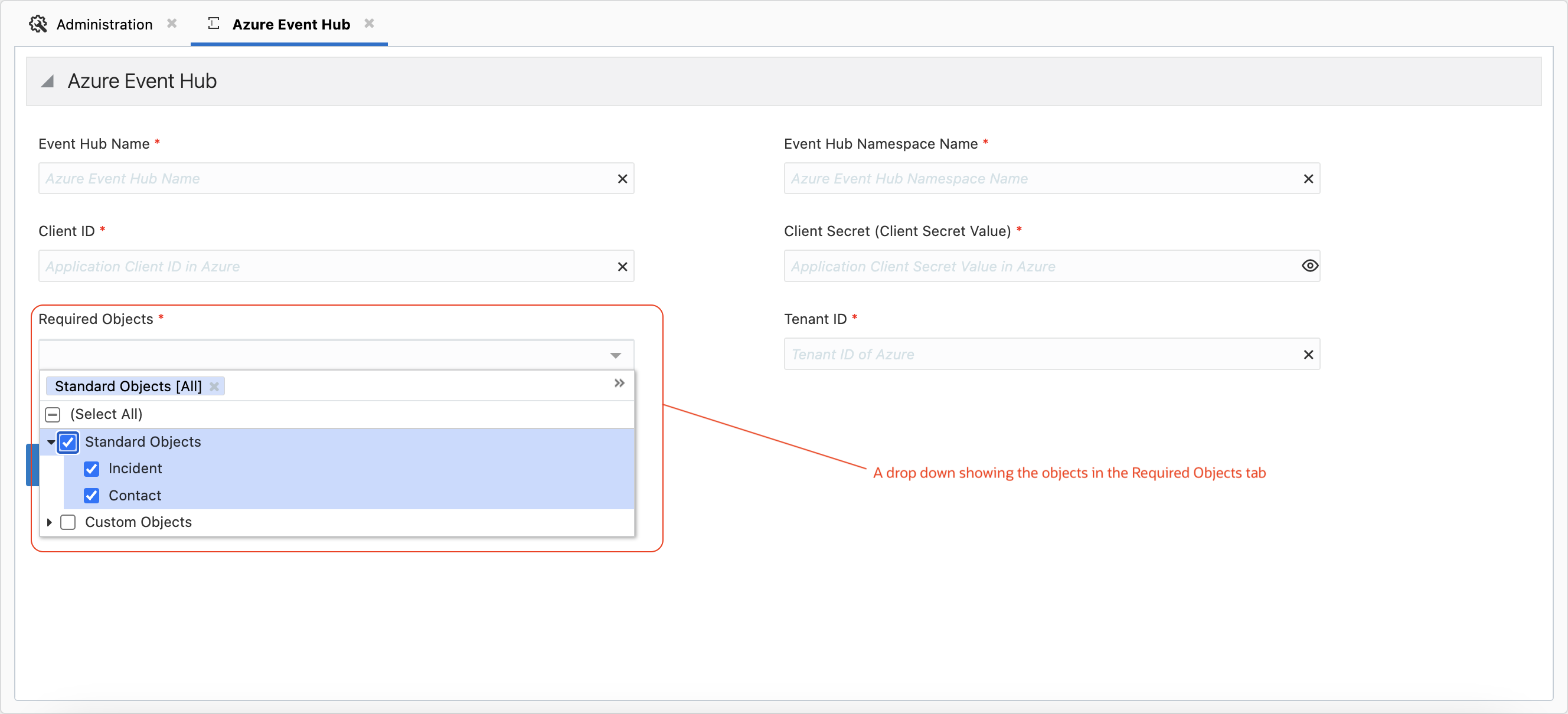
Task: Remove the Standard Objects [All] tag
Action: 214,387
